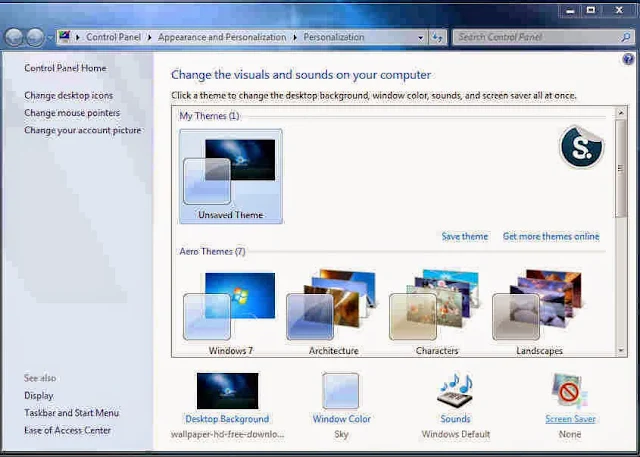Screen dimensions: 640x457
Task: Open Control Panel Home
Action: tap(65, 68)
